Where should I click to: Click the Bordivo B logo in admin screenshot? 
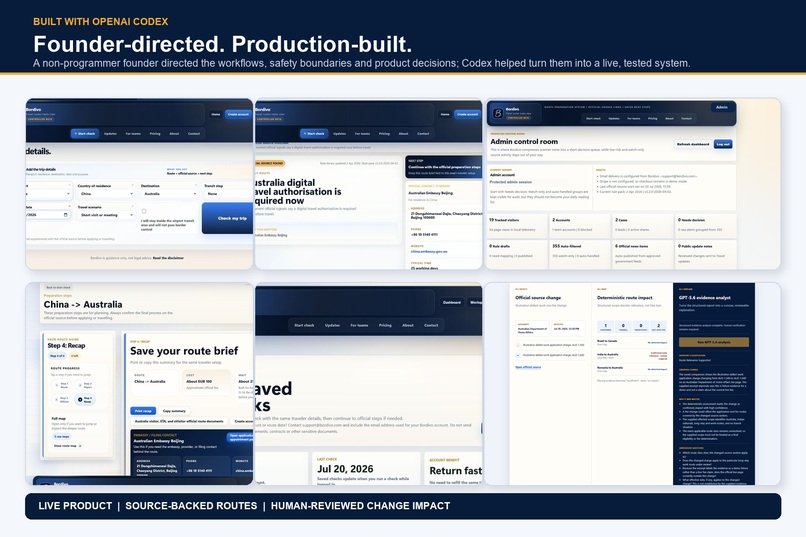[498, 113]
